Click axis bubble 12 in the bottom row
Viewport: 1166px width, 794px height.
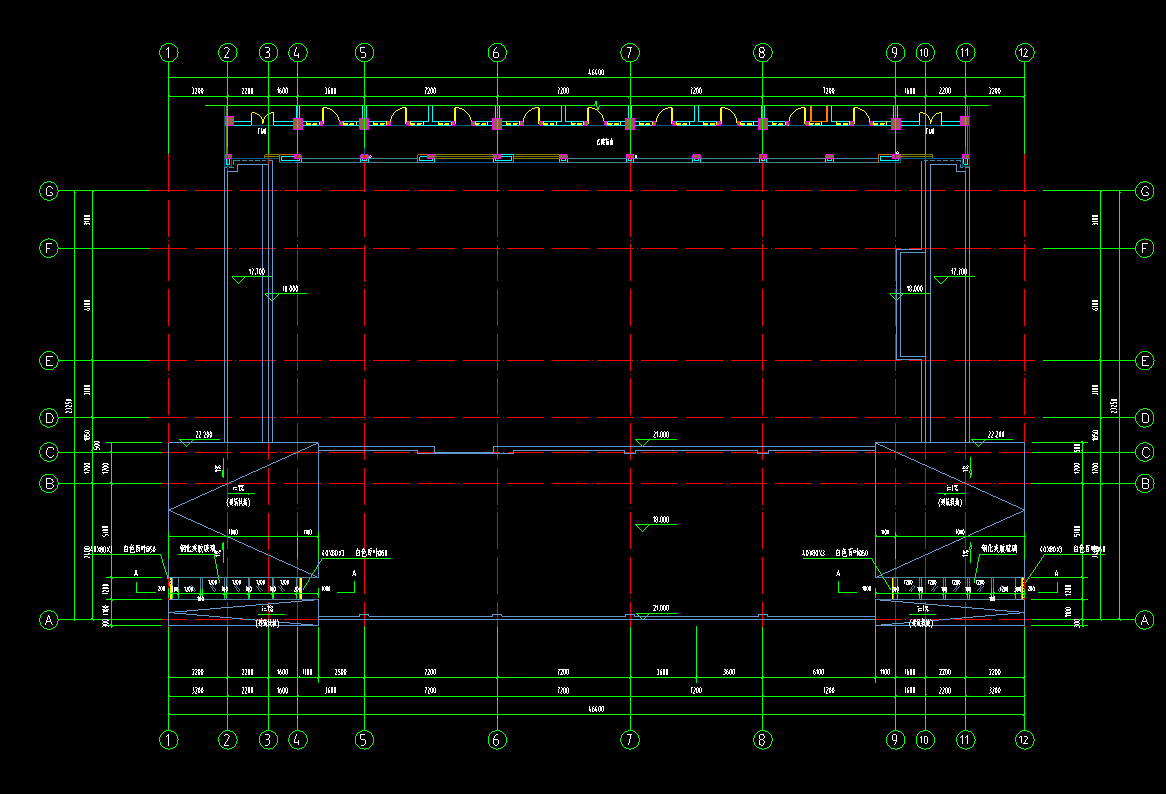coord(1024,740)
